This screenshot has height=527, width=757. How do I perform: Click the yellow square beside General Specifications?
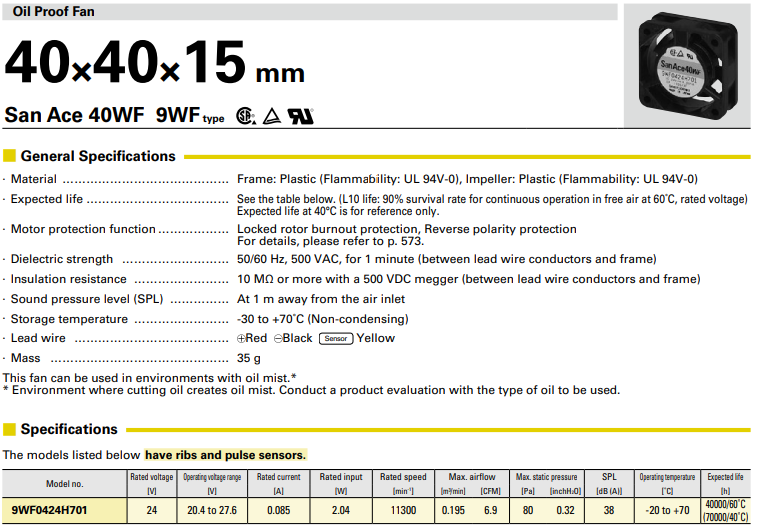coord(10,156)
